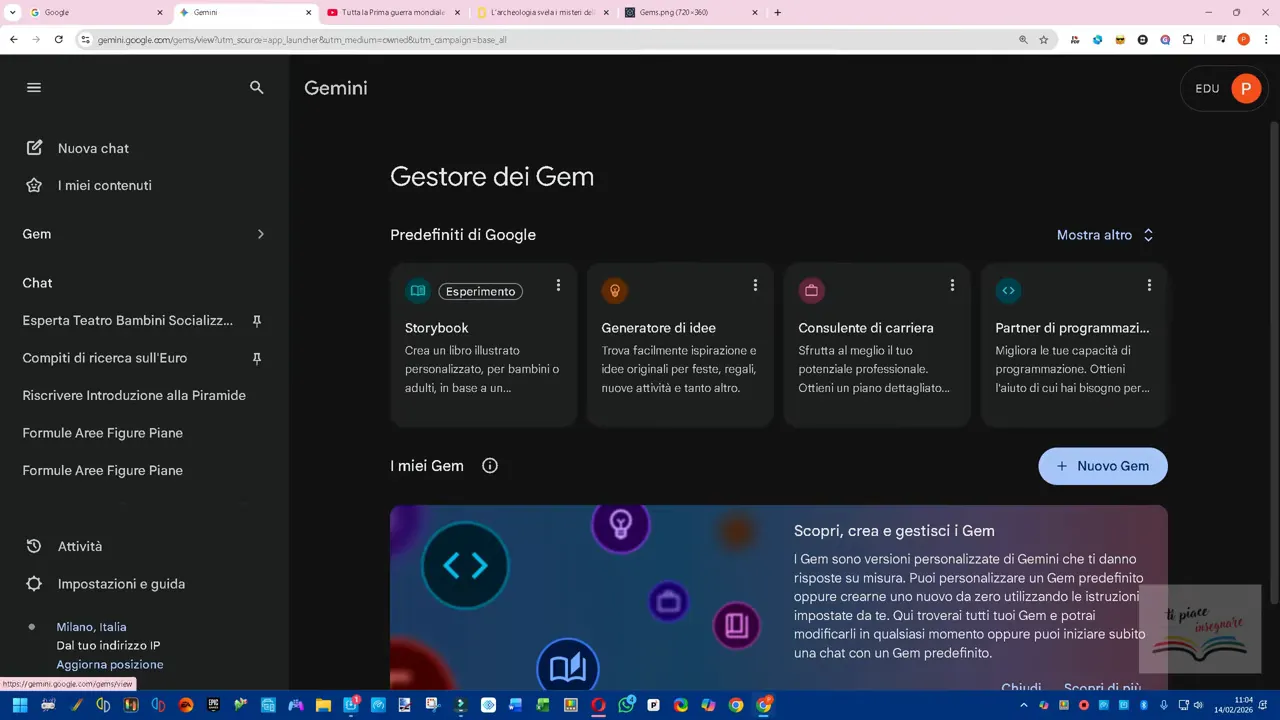Open the Chrome profile avatar in toolbar

tap(1244, 40)
